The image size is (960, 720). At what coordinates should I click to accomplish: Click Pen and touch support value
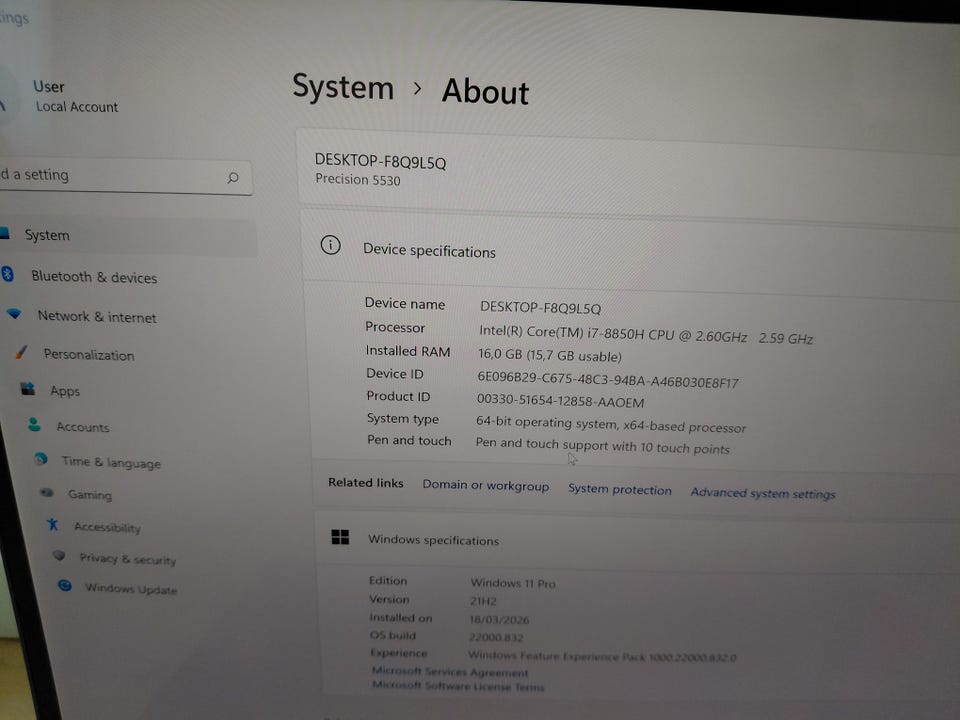[x=602, y=446]
